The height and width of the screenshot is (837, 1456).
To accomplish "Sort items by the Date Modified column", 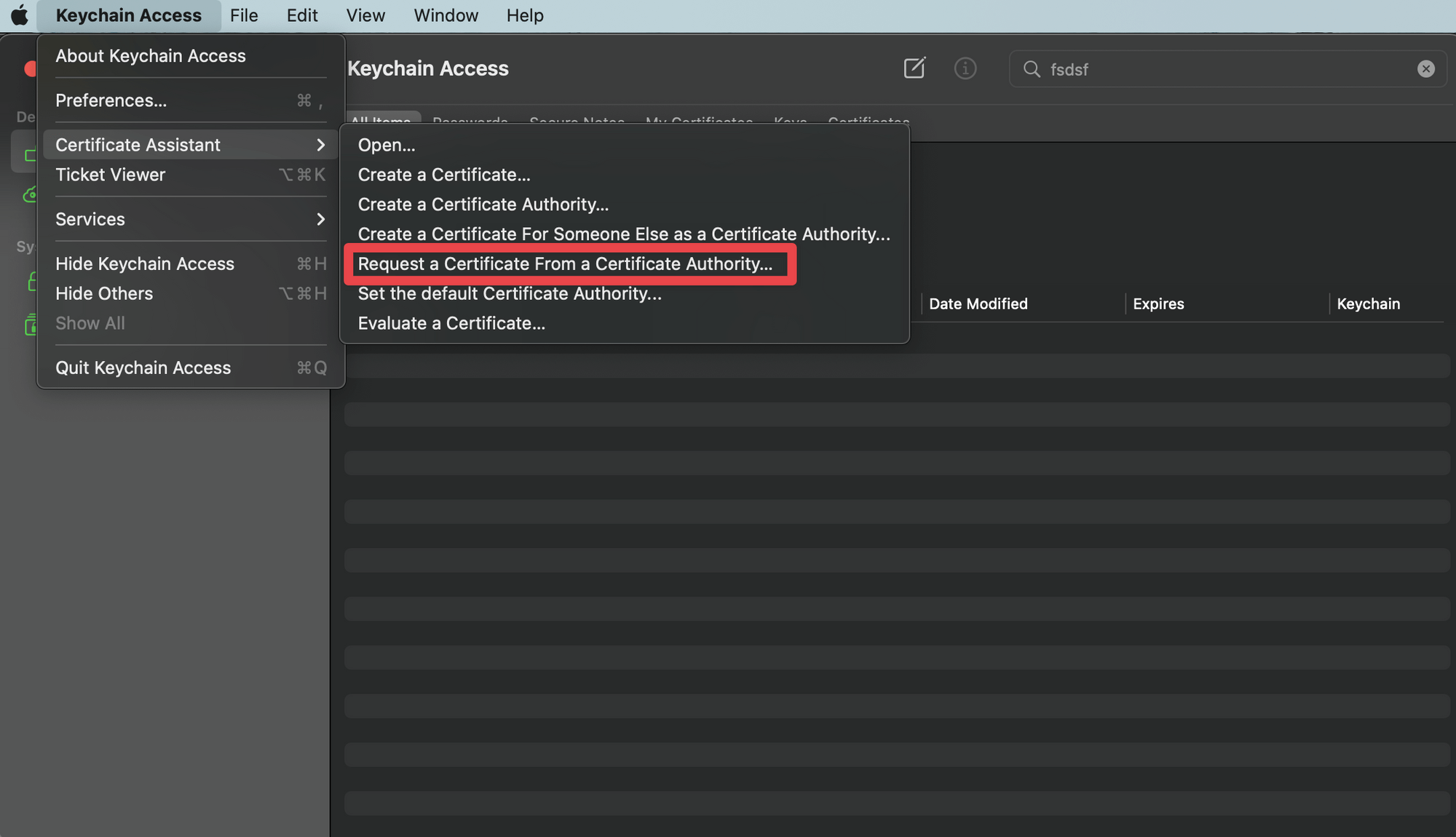I will [x=978, y=304].
